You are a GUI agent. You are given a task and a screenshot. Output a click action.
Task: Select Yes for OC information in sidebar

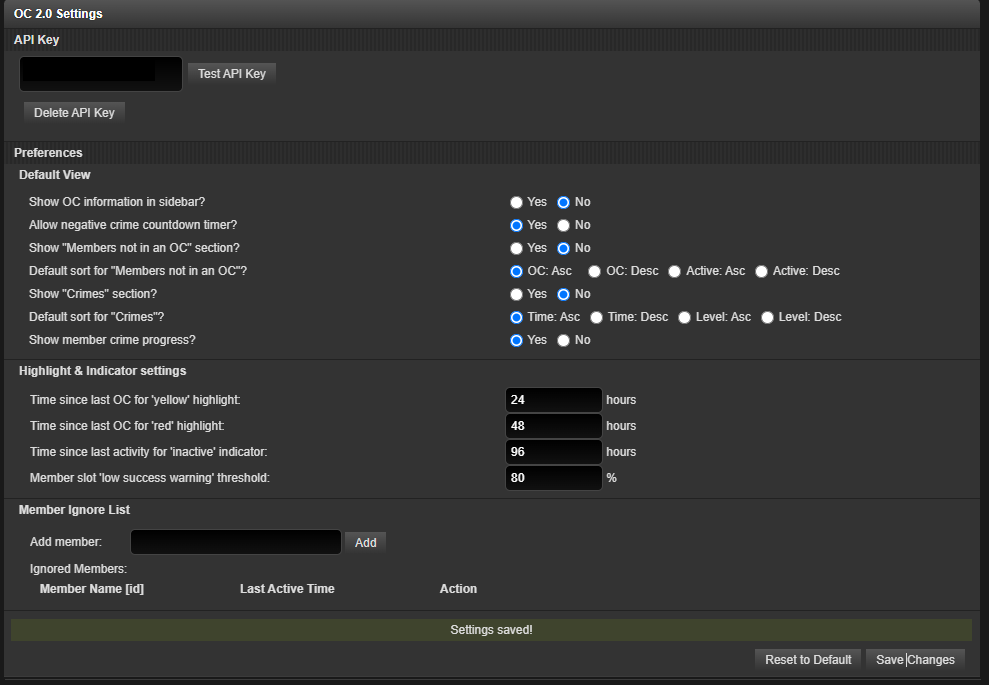point(516,202)
